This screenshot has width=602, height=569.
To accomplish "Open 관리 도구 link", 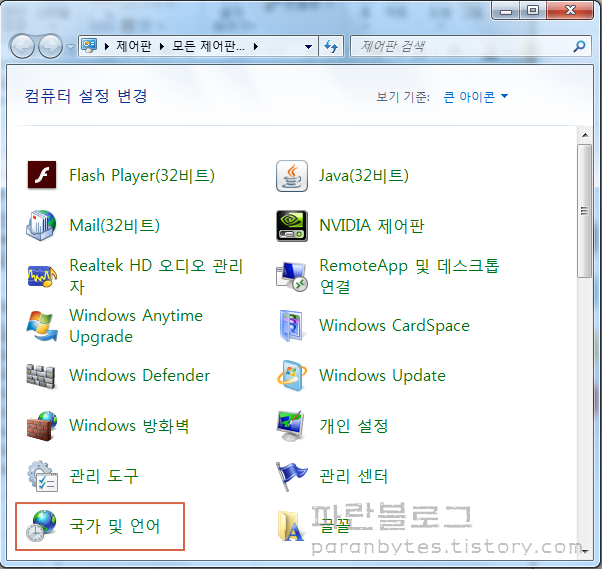I will (104, 476).
